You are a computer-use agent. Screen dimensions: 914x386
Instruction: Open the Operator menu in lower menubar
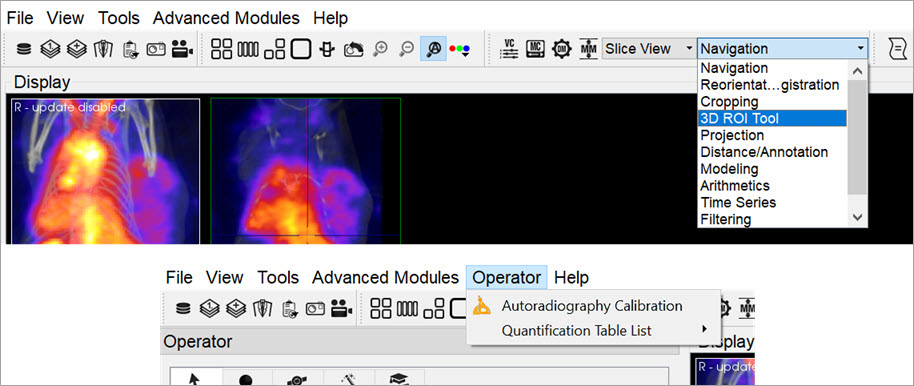[x=507, y=278]
